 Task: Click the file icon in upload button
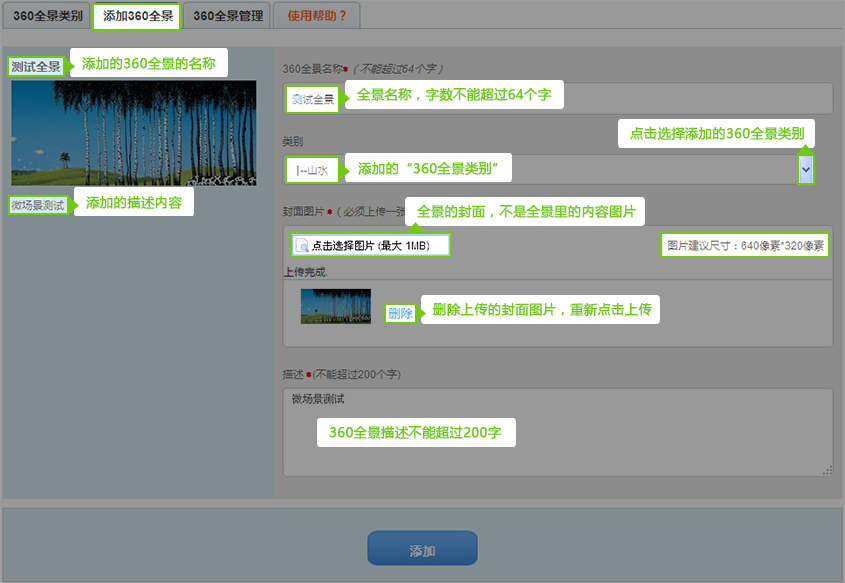302,246
